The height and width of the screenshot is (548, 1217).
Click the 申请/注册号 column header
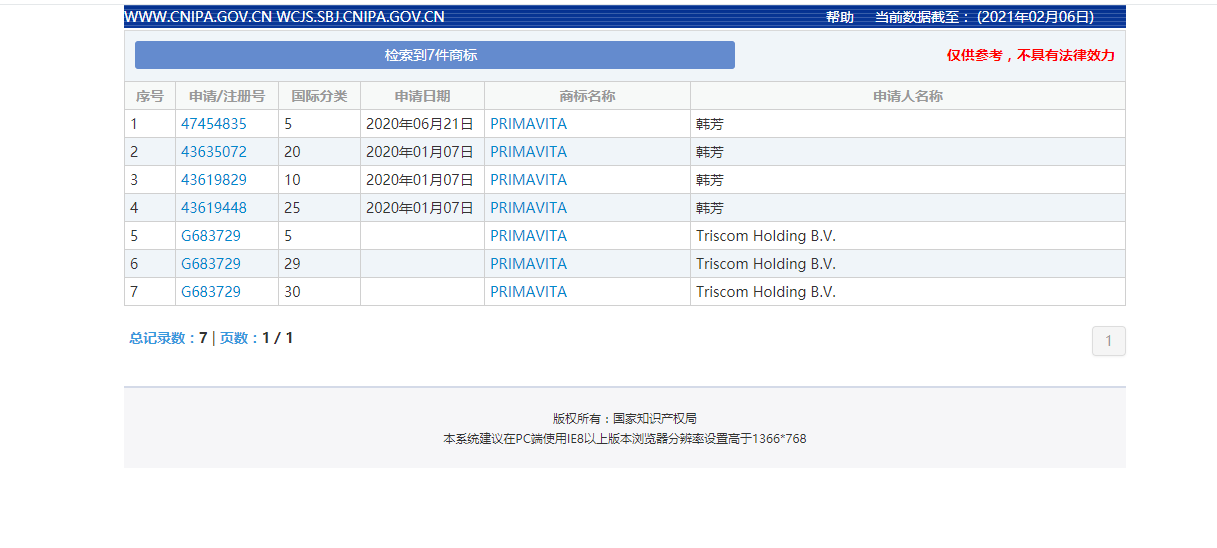[x=227, y=96]
